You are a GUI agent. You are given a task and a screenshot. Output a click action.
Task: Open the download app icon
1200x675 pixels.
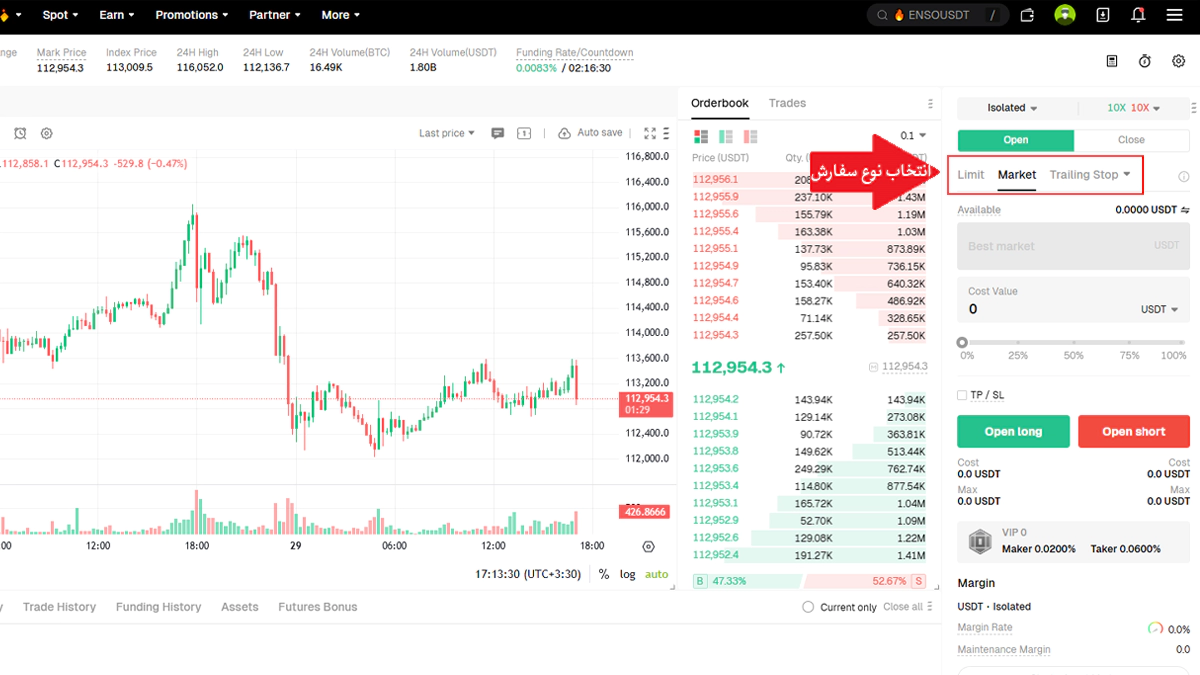pos(1103,15)
